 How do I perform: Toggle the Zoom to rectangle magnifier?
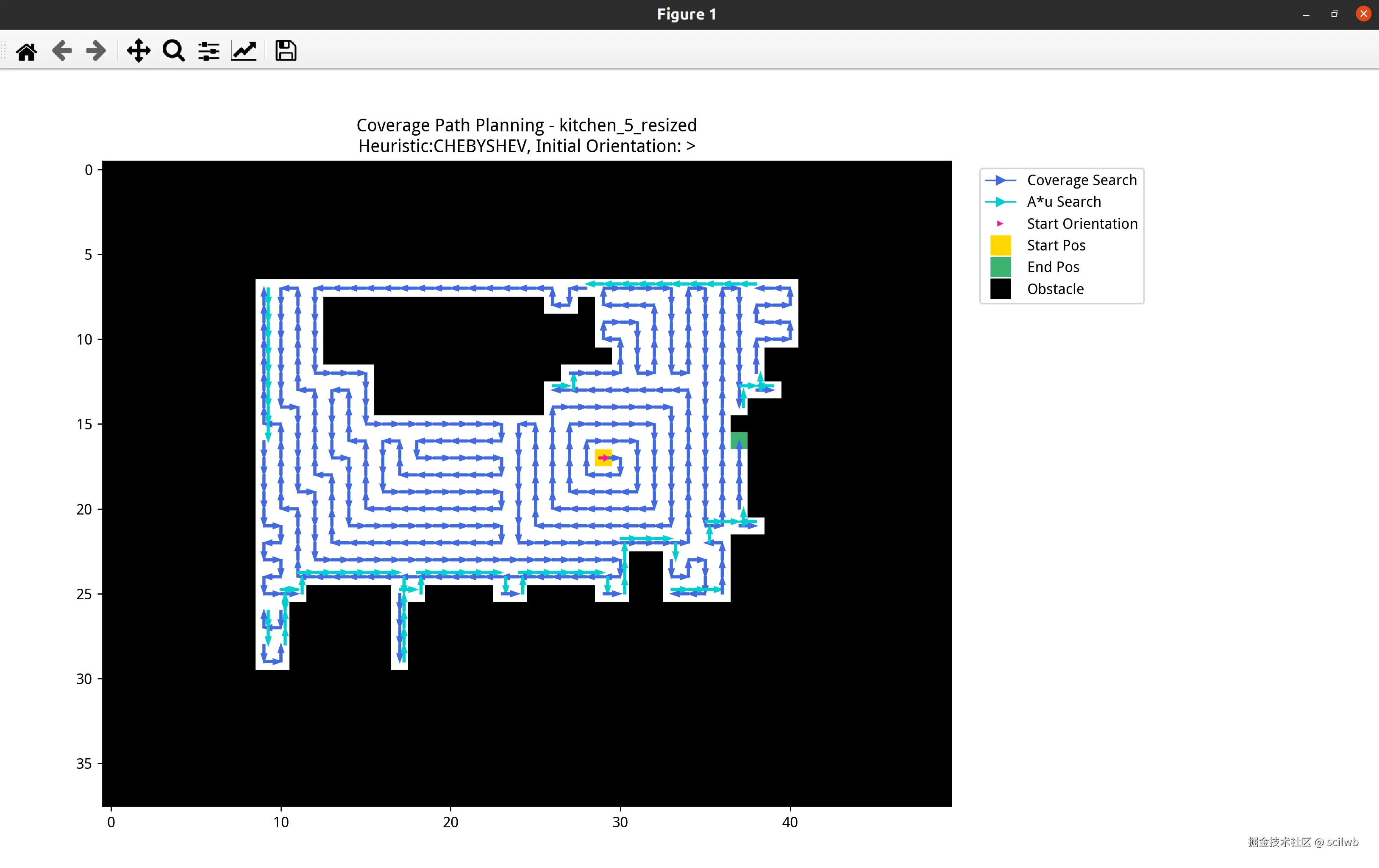(x=173, y=51)
